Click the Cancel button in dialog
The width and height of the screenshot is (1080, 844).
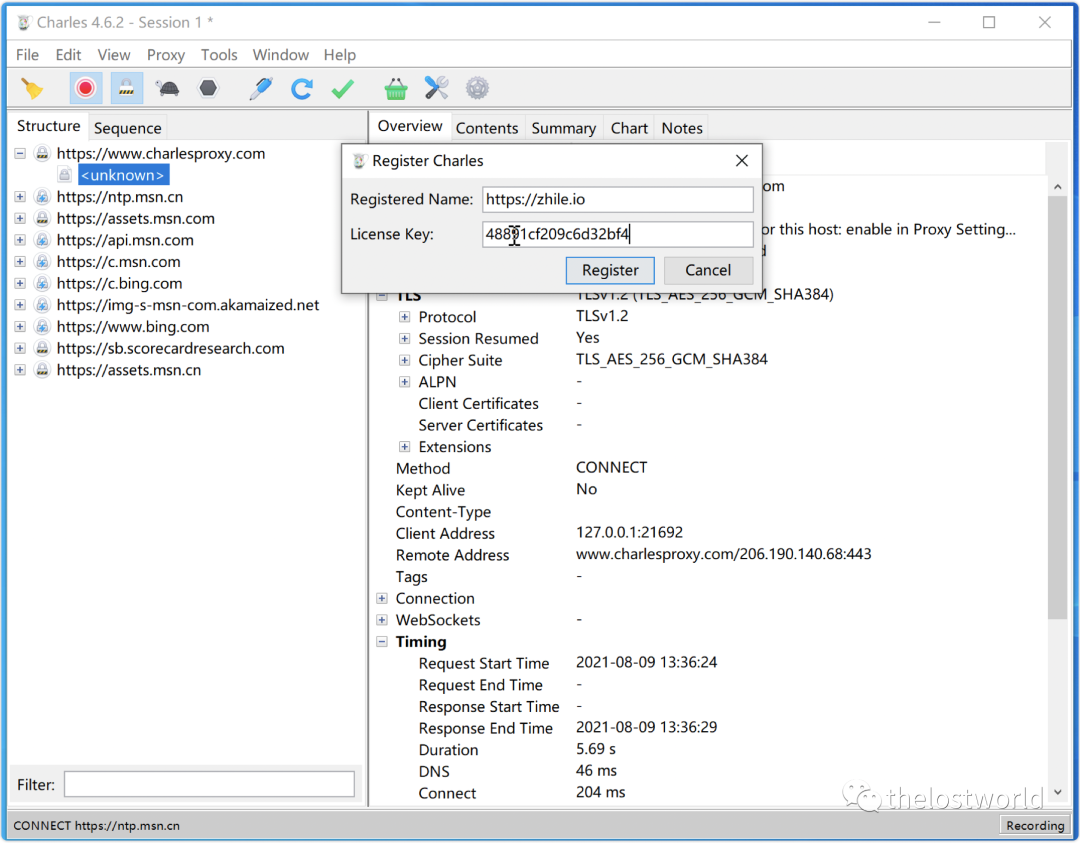pos(708,270)
